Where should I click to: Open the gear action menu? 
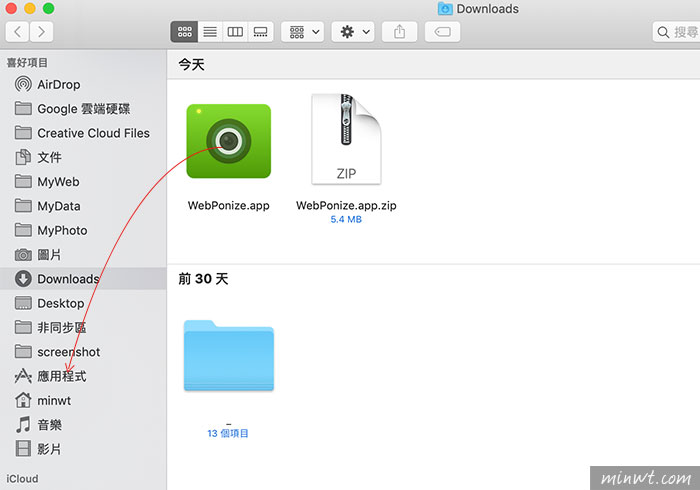[x=355, y=32]
